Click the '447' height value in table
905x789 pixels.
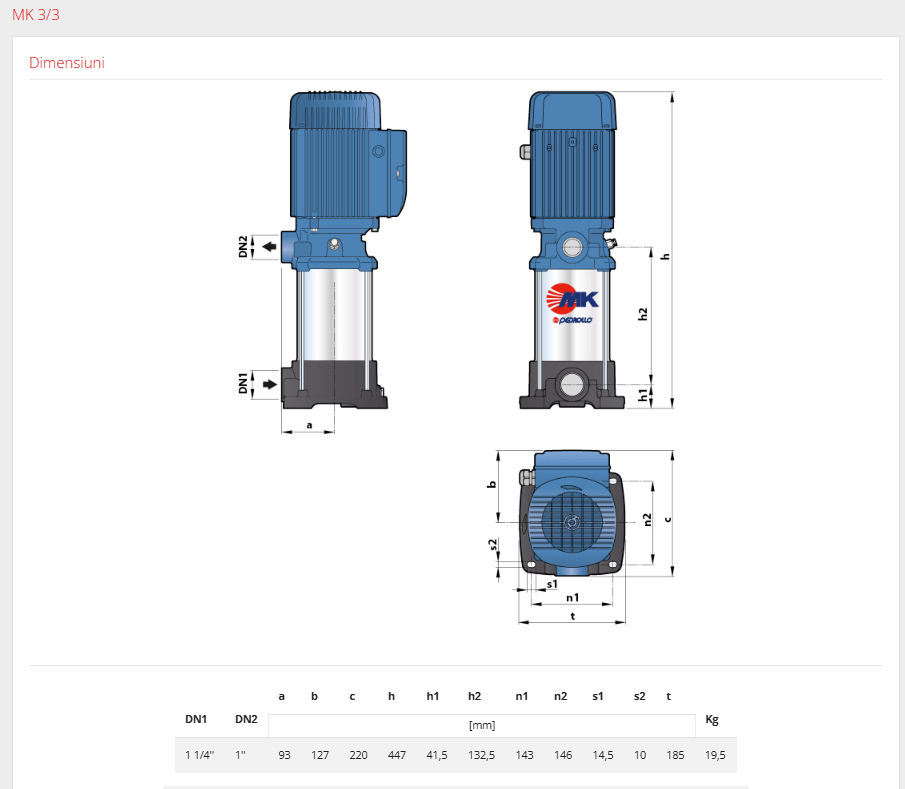point(397,755)
